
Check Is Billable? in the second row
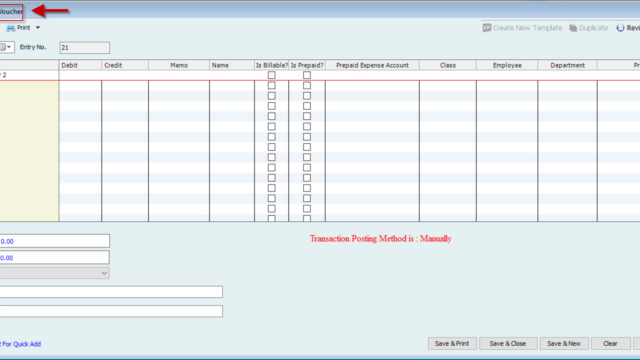pos(271,85)
